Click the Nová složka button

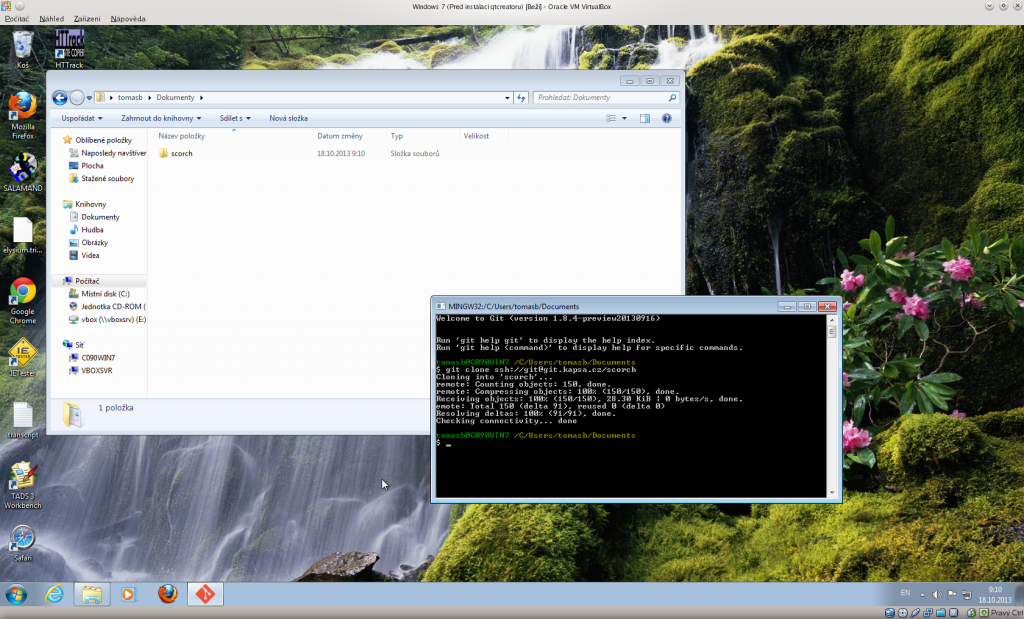click(288, 118)
